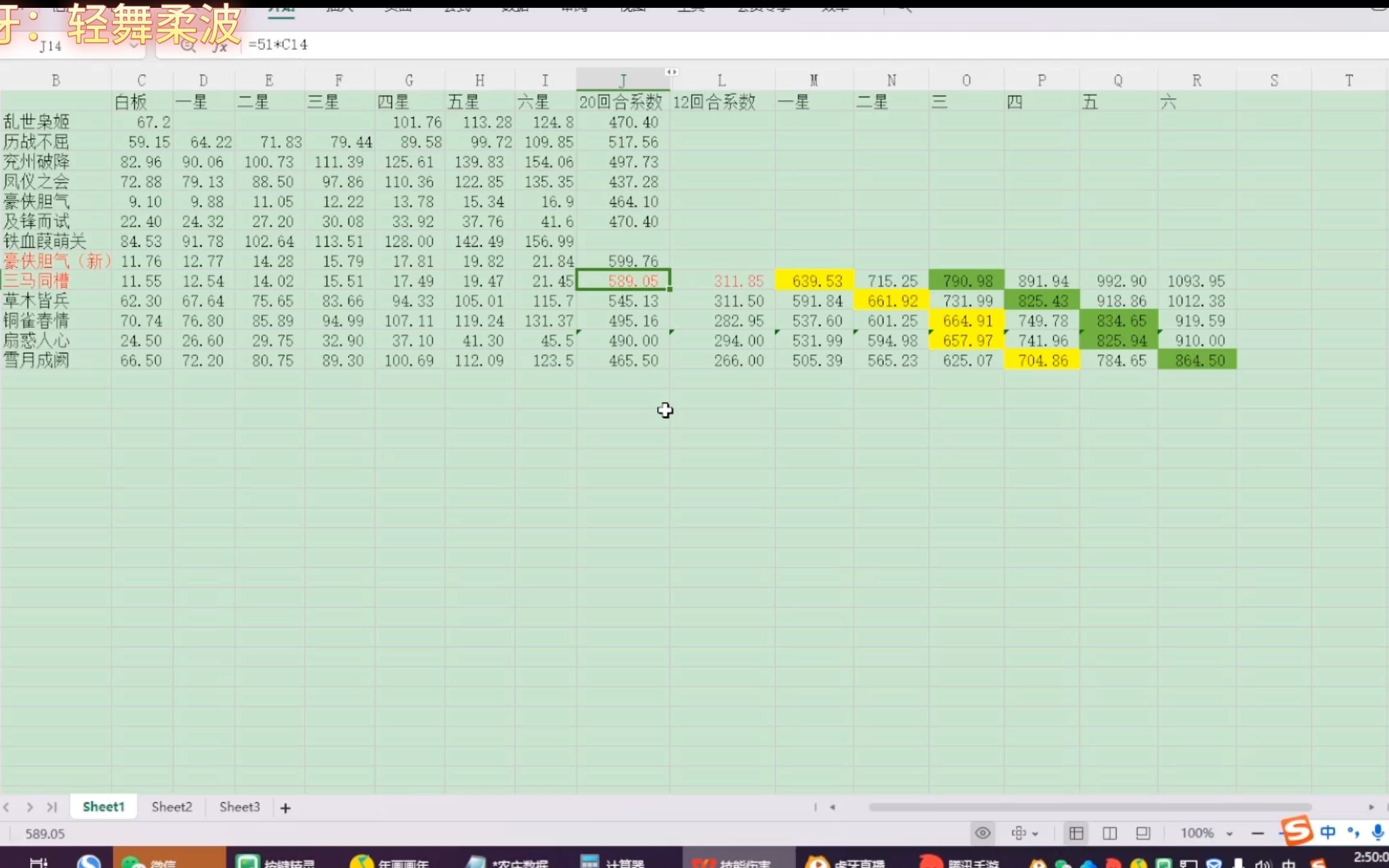This screenshot has width=1389, height=868.
Task: Select yellow highlighted cell 704.86
Action: [x=1042, y=360]
